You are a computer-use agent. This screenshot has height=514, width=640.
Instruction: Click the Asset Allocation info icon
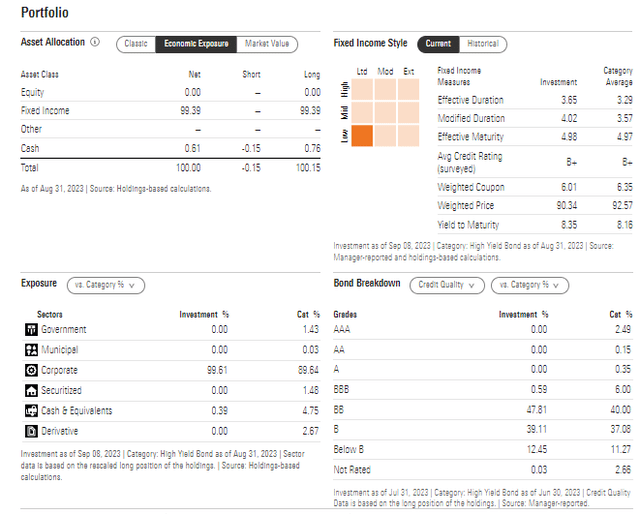pyautogui.click(x=95, y=43)
